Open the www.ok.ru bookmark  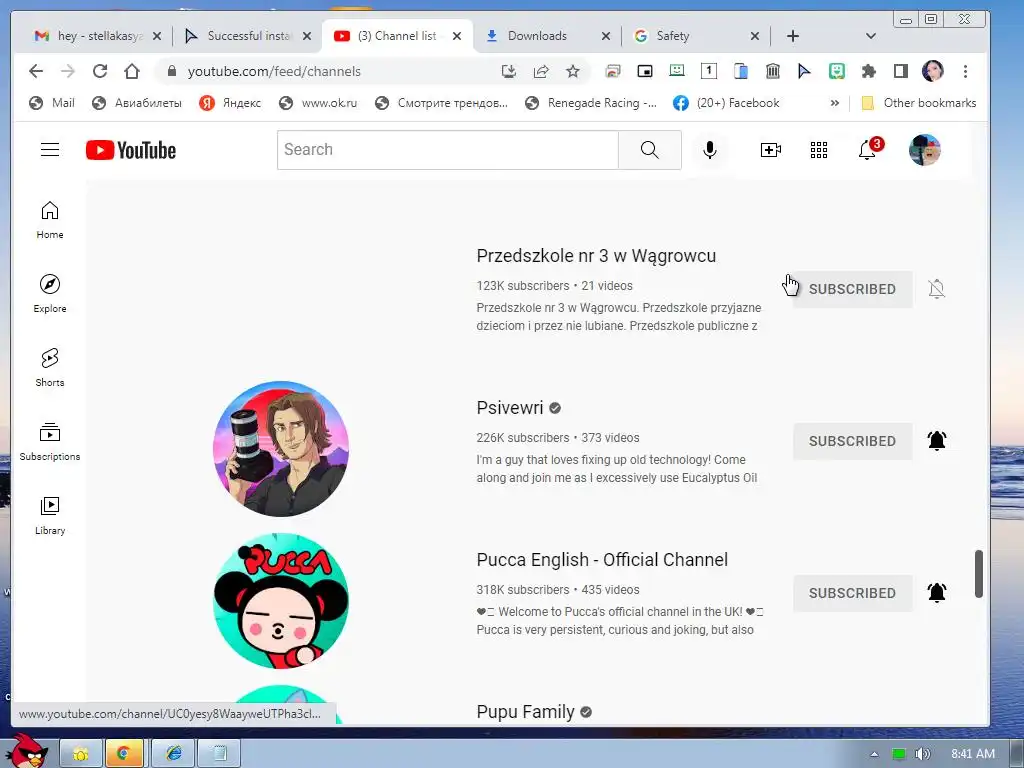pos(318,103)
